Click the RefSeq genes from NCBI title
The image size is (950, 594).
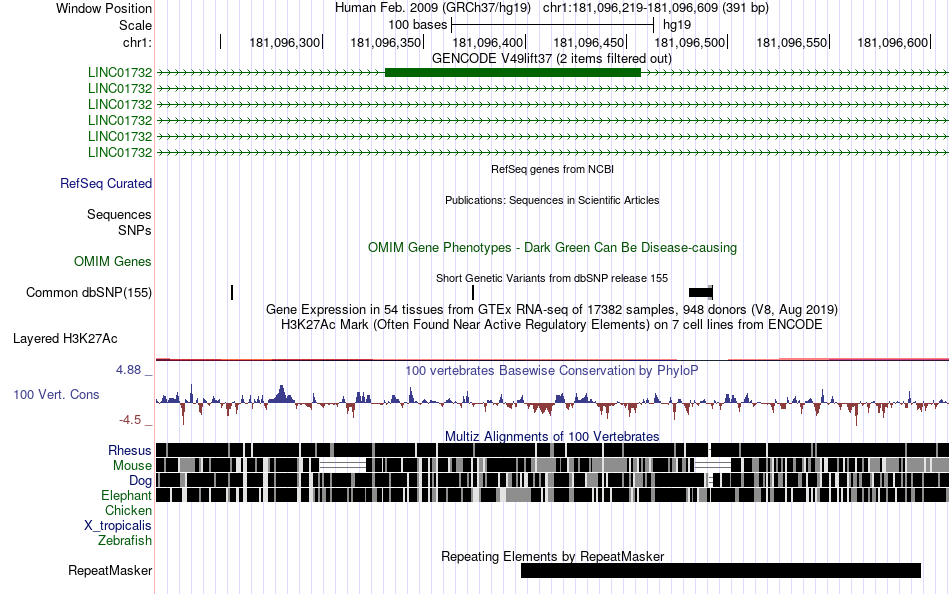coord(553,170)
